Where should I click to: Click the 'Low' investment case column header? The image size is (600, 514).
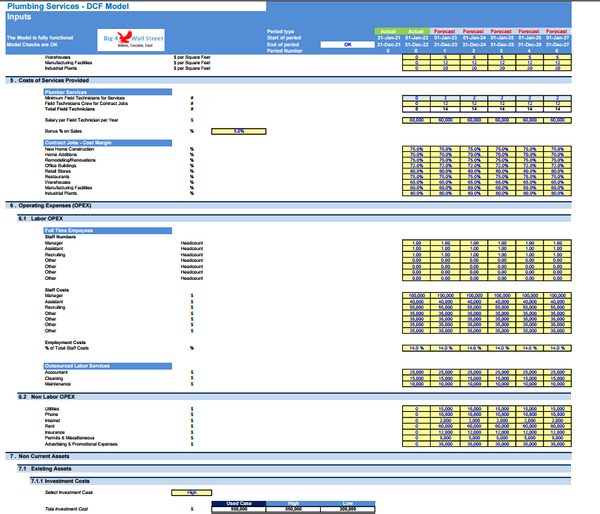[x=351, y=503]
